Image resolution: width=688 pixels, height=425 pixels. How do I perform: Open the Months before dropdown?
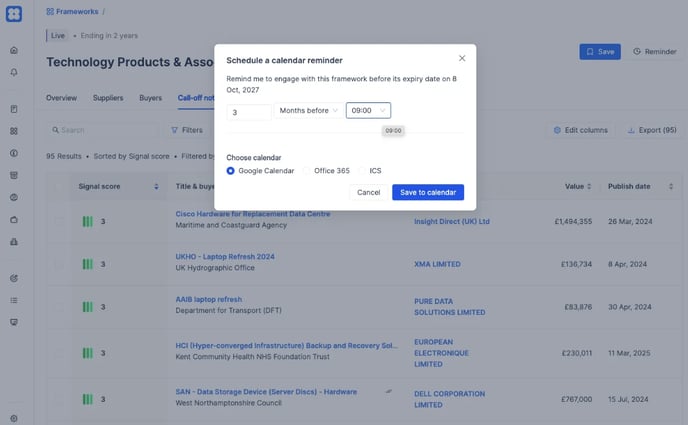[308, 111]
